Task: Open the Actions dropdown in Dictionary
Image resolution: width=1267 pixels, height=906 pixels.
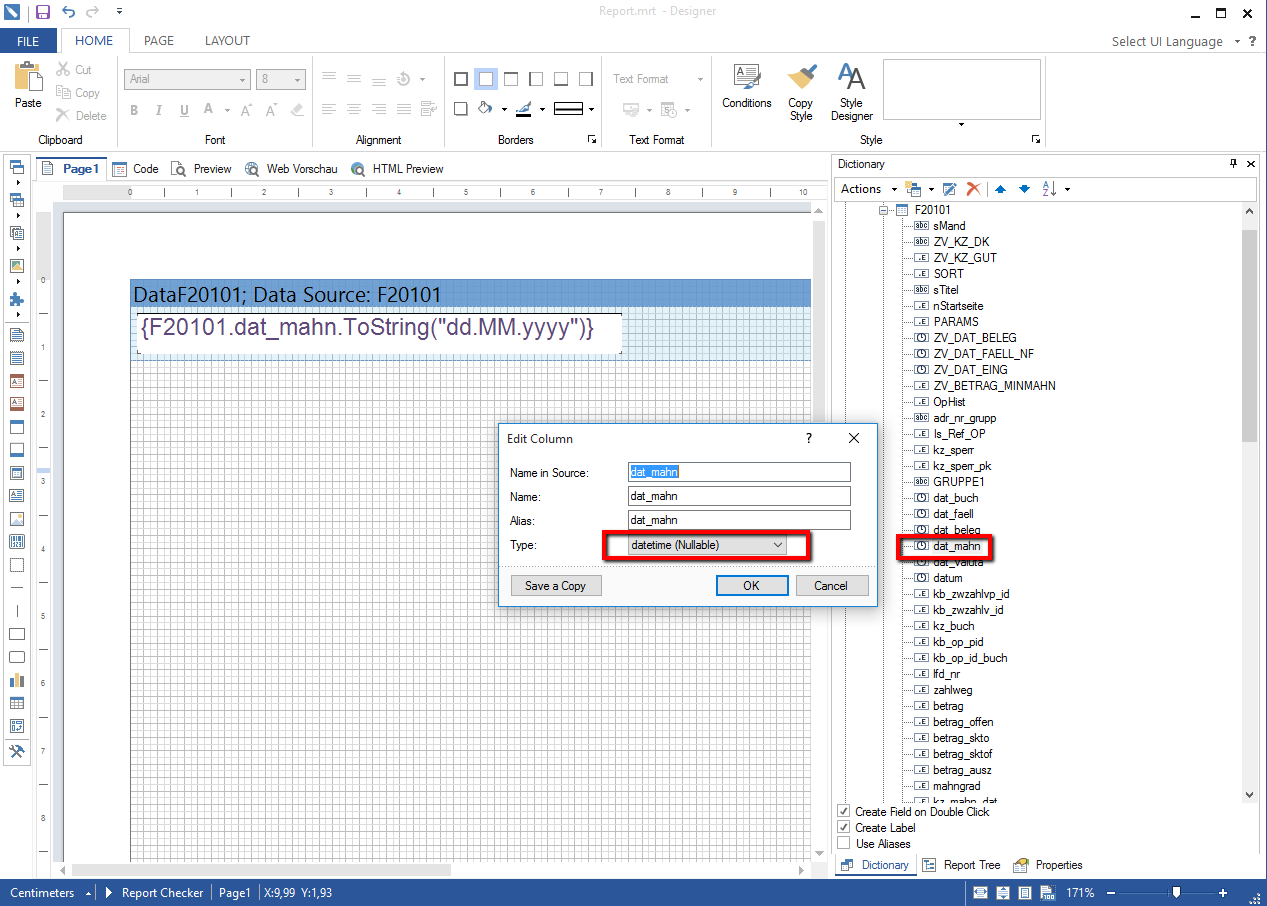Action: (867, 188)
